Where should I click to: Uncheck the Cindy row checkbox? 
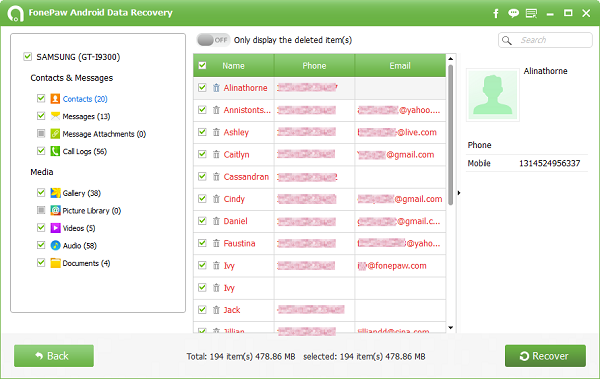(x=202, y=199)
